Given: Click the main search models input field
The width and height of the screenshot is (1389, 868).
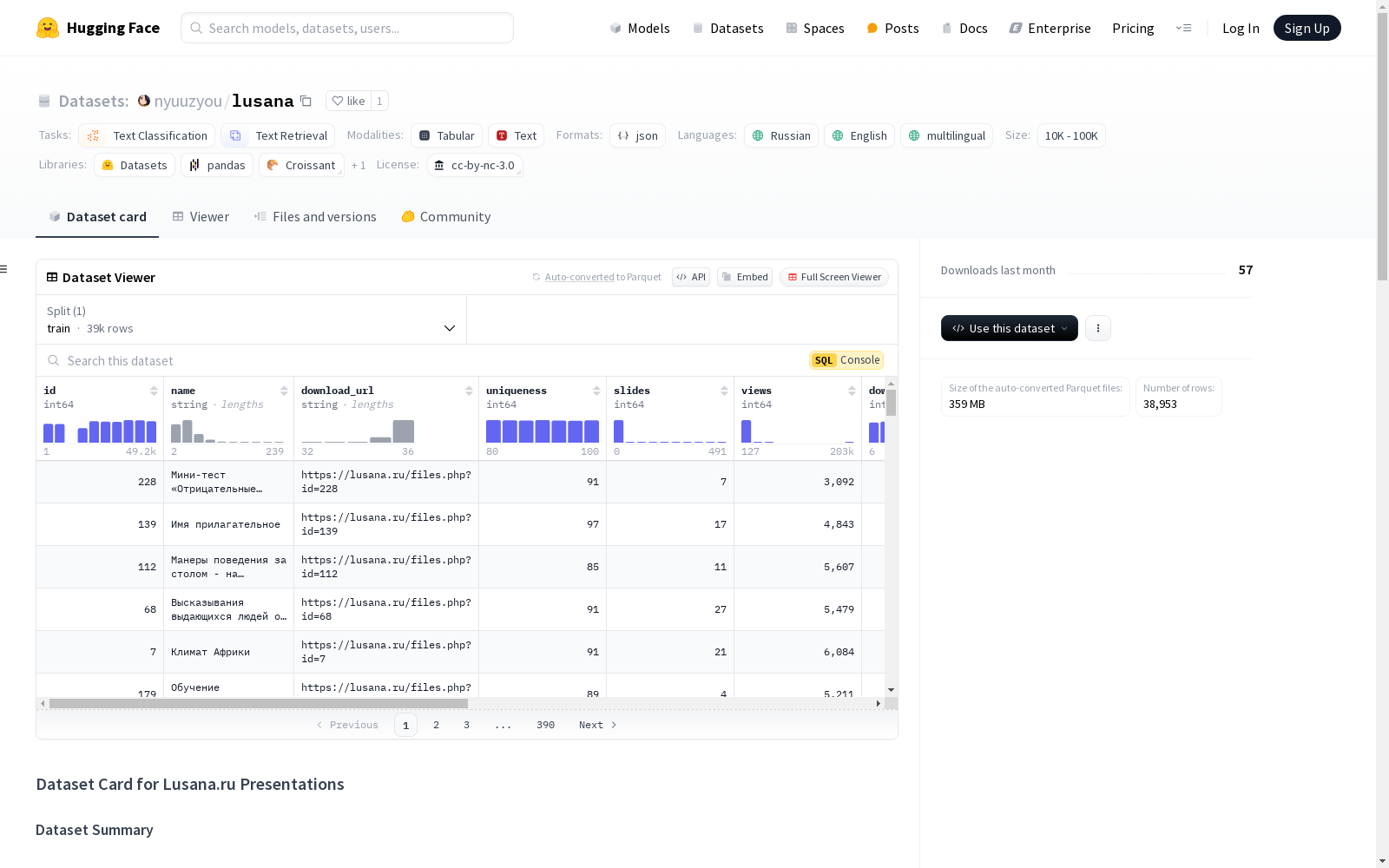Looking at the screenshot, I should [x=347, y=28].
